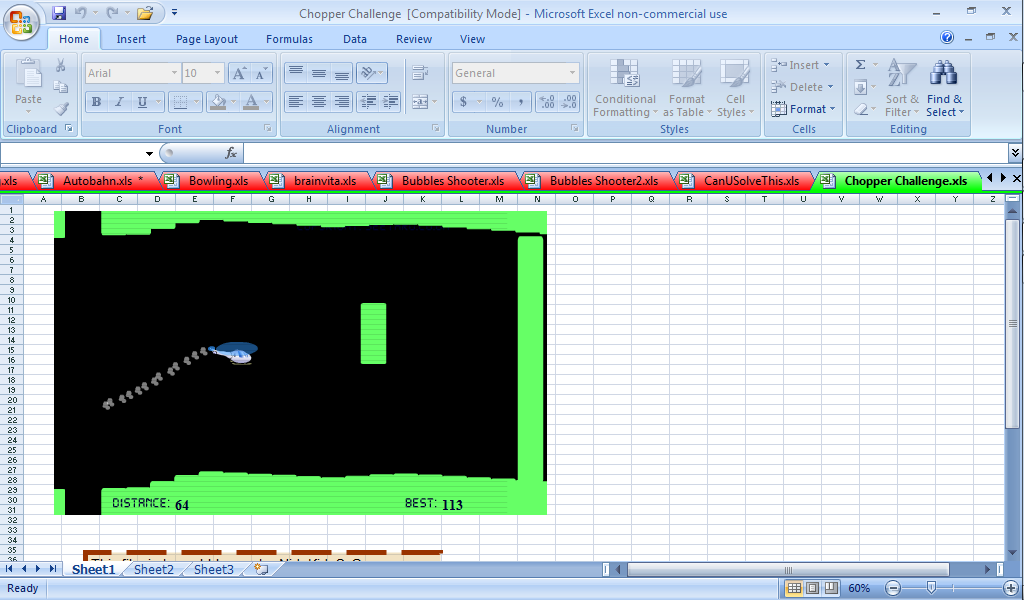Toggle Underline formatting
This screenshot has height=600, width=1024.
tap(142, 102)
